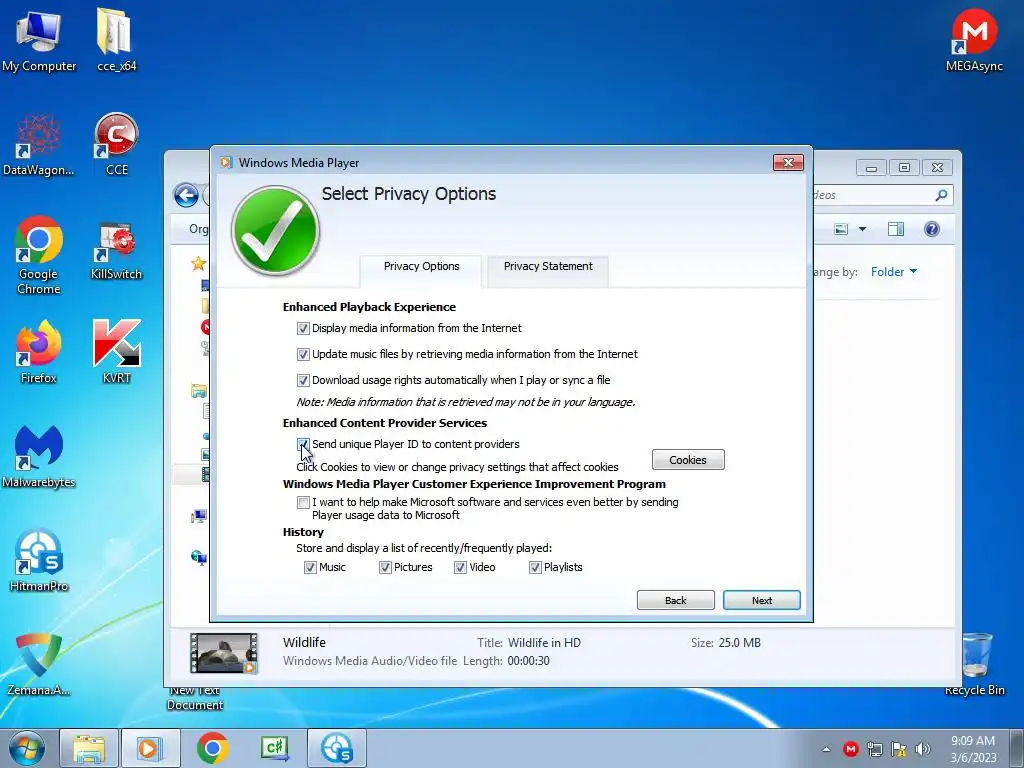Open the Action Center flag icon
Image resolution: width=1024 pixels, height=768 pixels.
click(x=899, y=749)
